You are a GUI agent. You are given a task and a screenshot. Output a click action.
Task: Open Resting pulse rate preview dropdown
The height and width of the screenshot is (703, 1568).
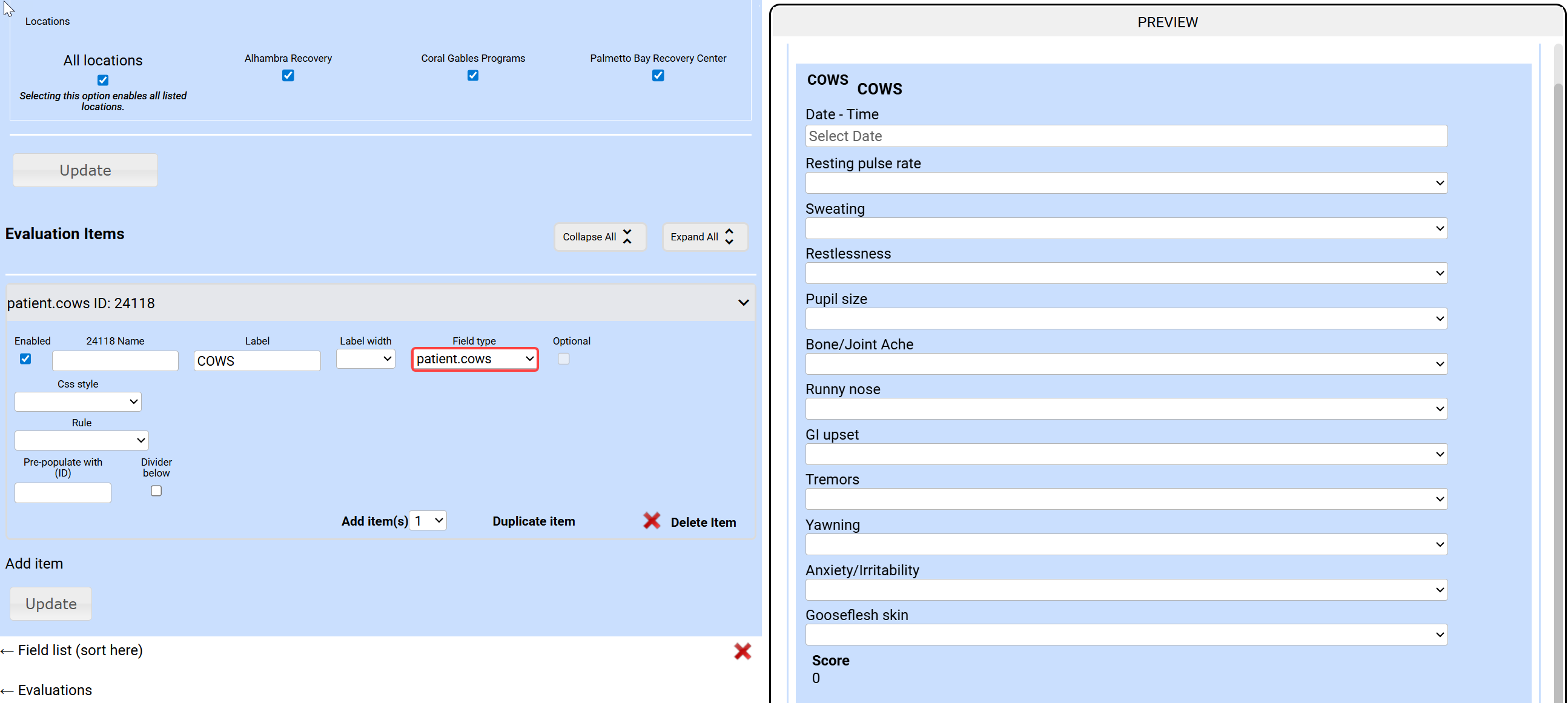pyautogui.click(x=1125, y=183)
